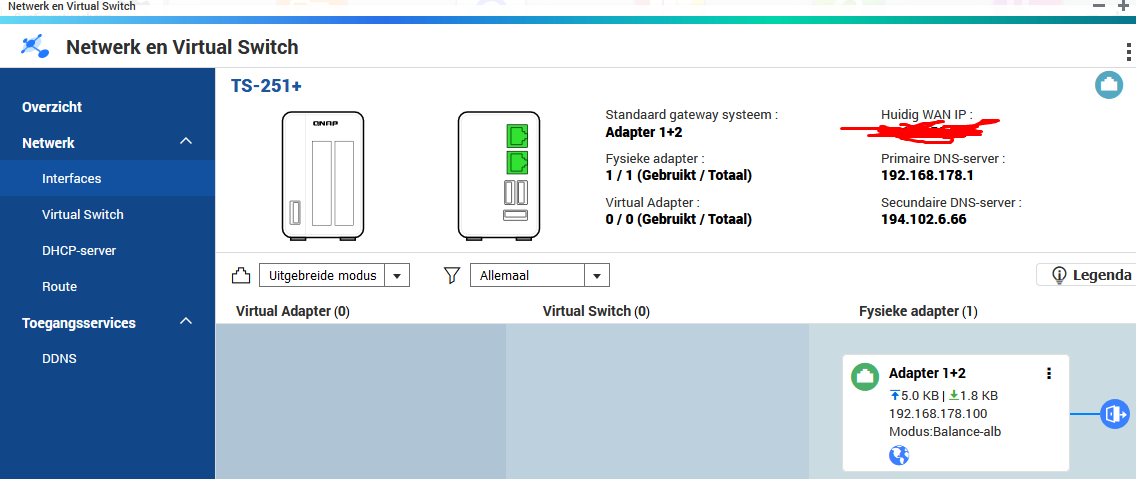Viewport: 1136px width, 479px height.
Task: Minimize the Netwerk en Virtual Switch window
Action: click(x=1099, y=6)
